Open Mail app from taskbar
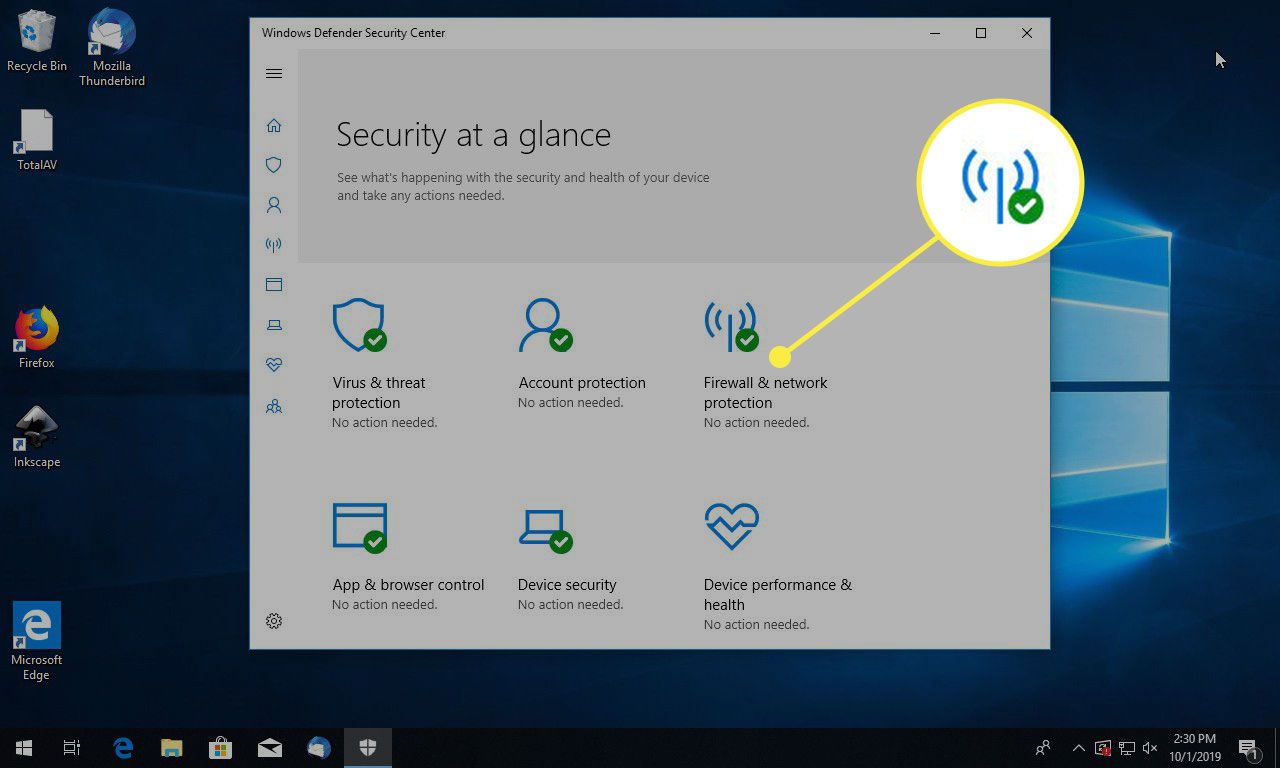1280x768 pixels. (x=269, y=748)
